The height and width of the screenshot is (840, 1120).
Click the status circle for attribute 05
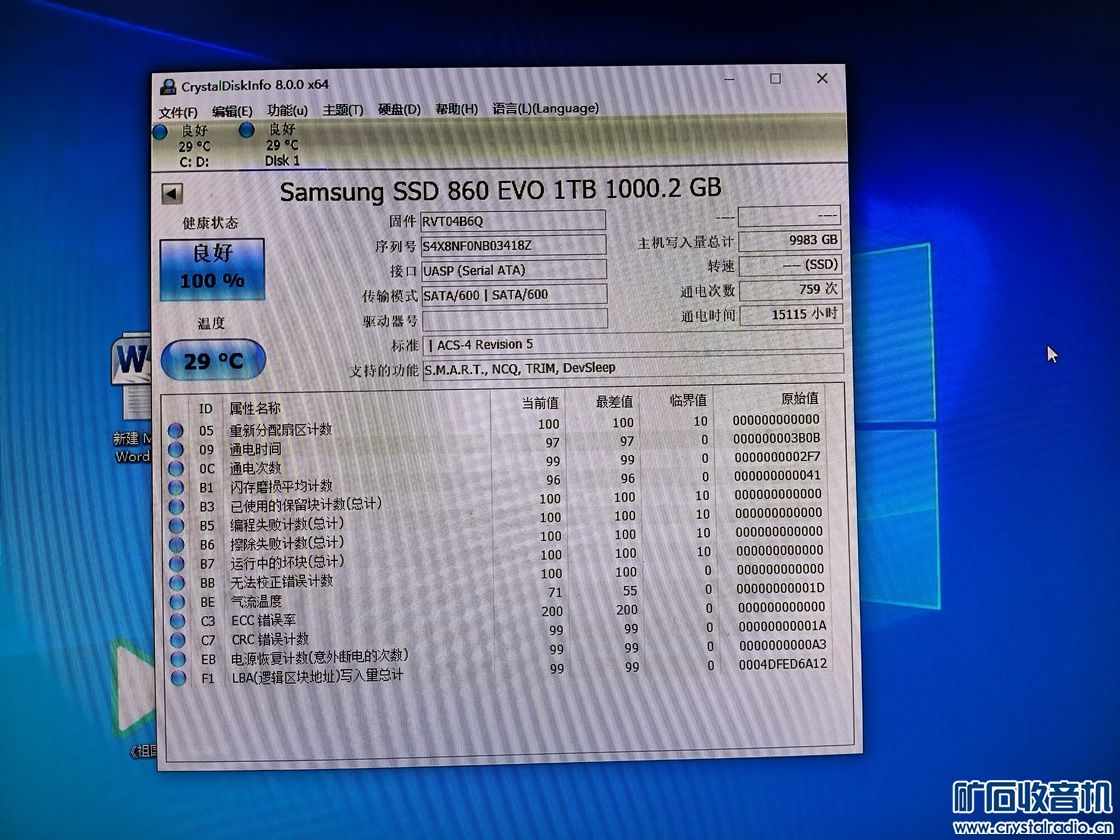(x=176, y=431)
